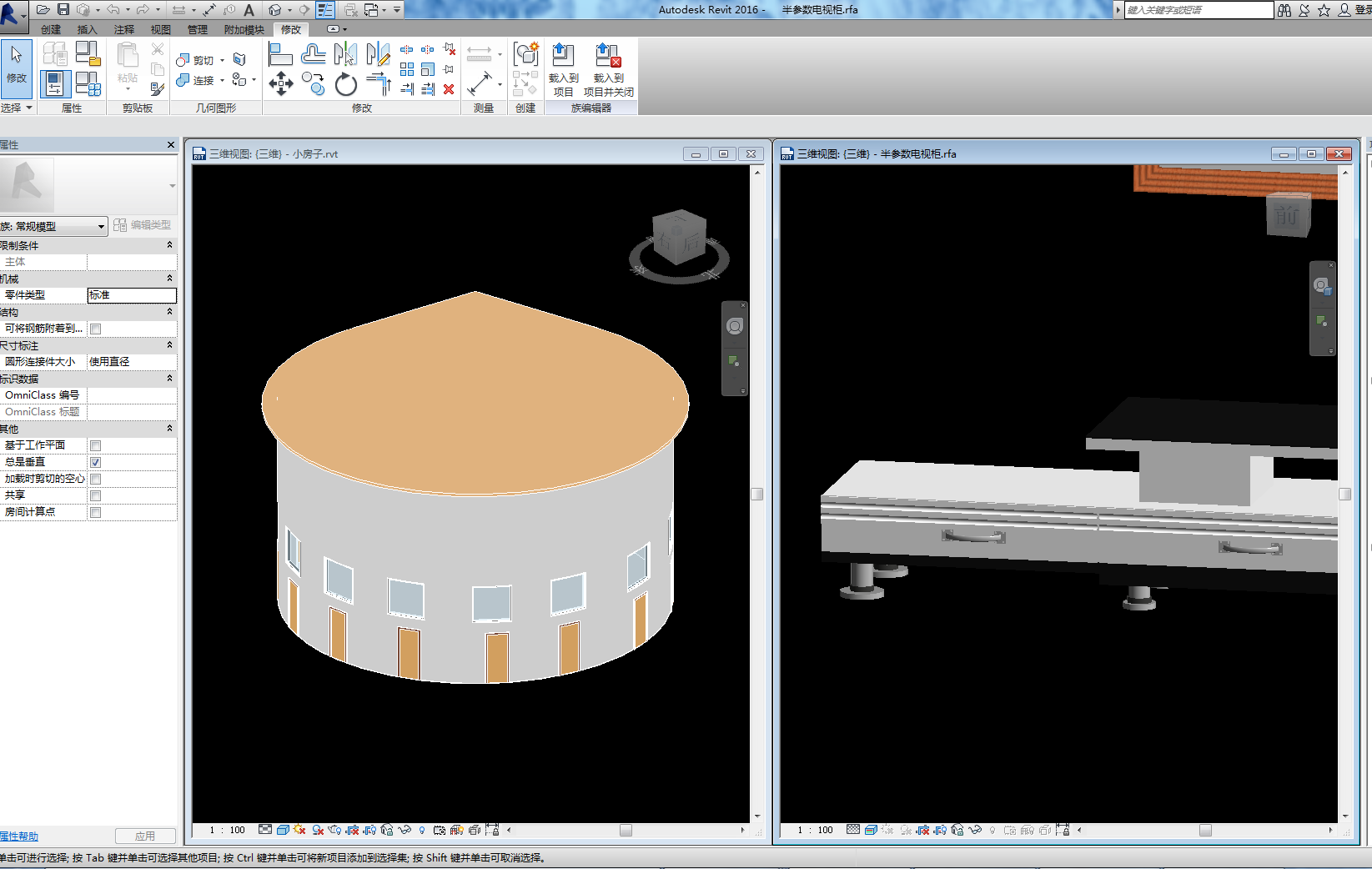Select the Copy tool icon
This screenshot has height=869, width=1372.
pos(313,83)
